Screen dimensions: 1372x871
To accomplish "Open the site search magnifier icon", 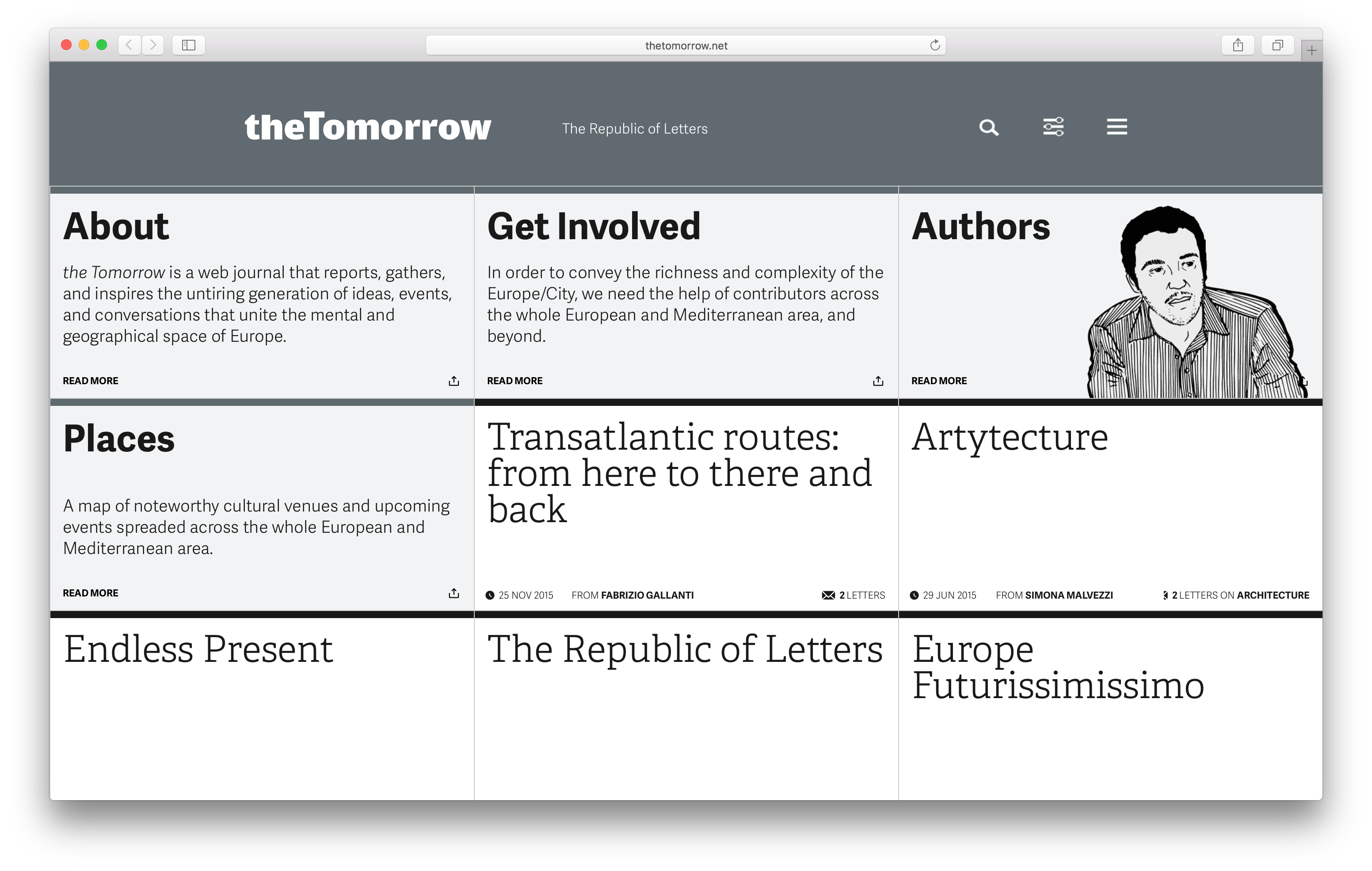I will [988, 127].
